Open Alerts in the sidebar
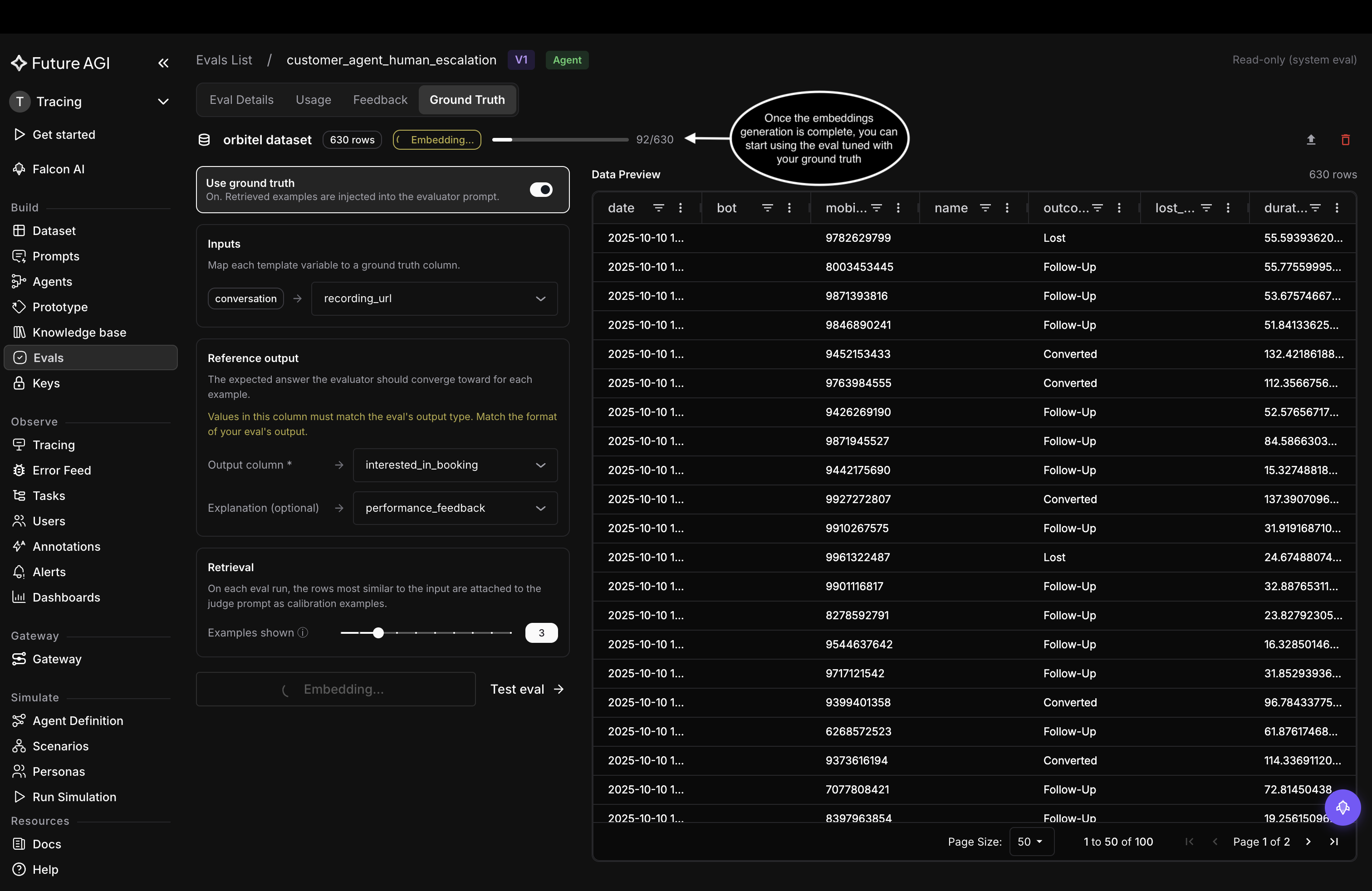 coord(90,572)
